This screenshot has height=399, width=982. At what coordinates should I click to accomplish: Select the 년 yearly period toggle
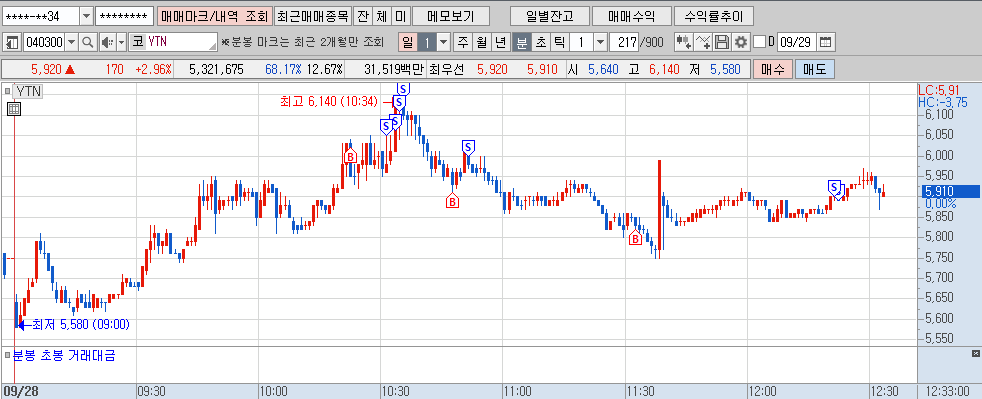click(500, 43)
